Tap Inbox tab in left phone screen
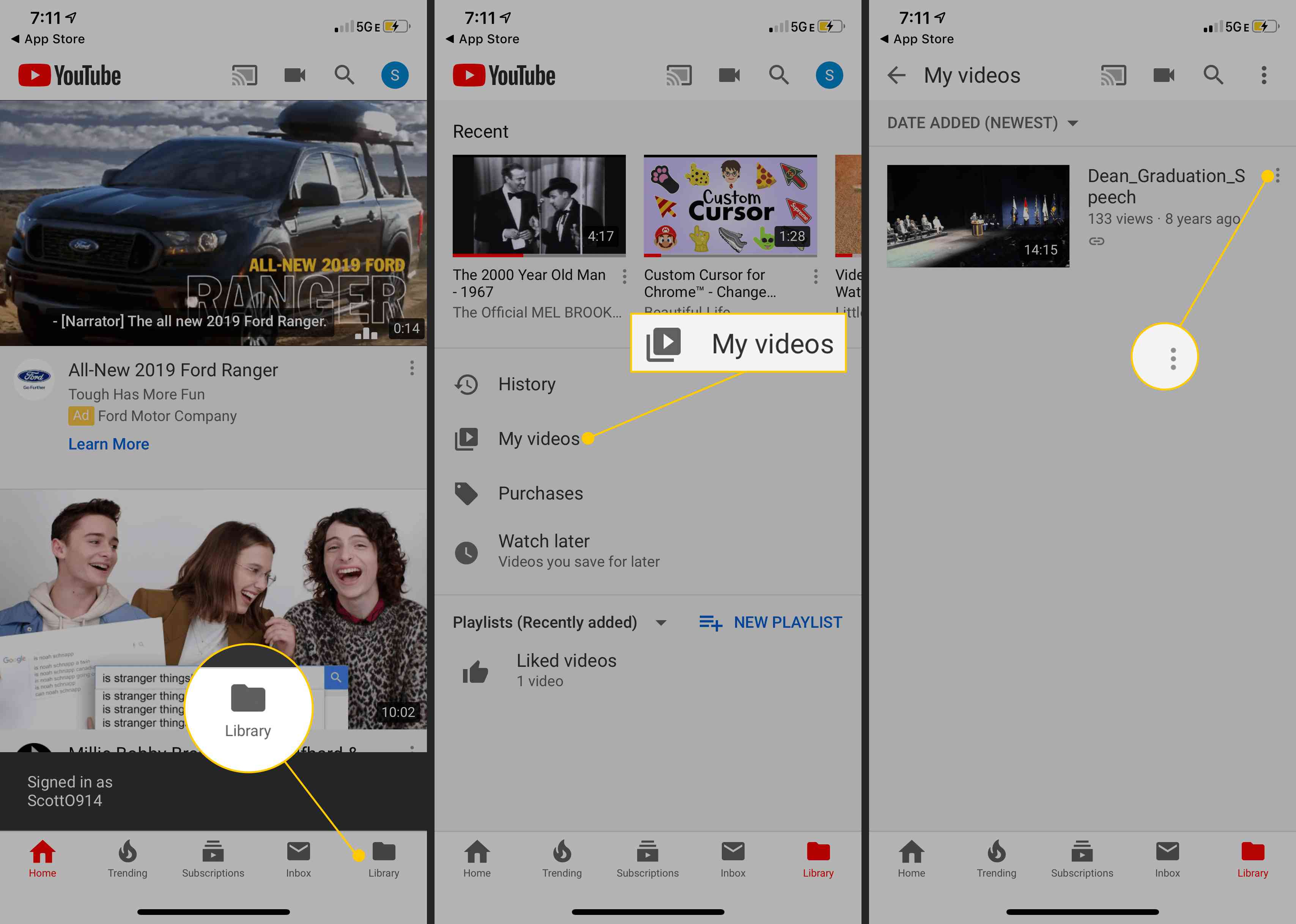This screenshot has height=924, width=1296. point(298,859)
